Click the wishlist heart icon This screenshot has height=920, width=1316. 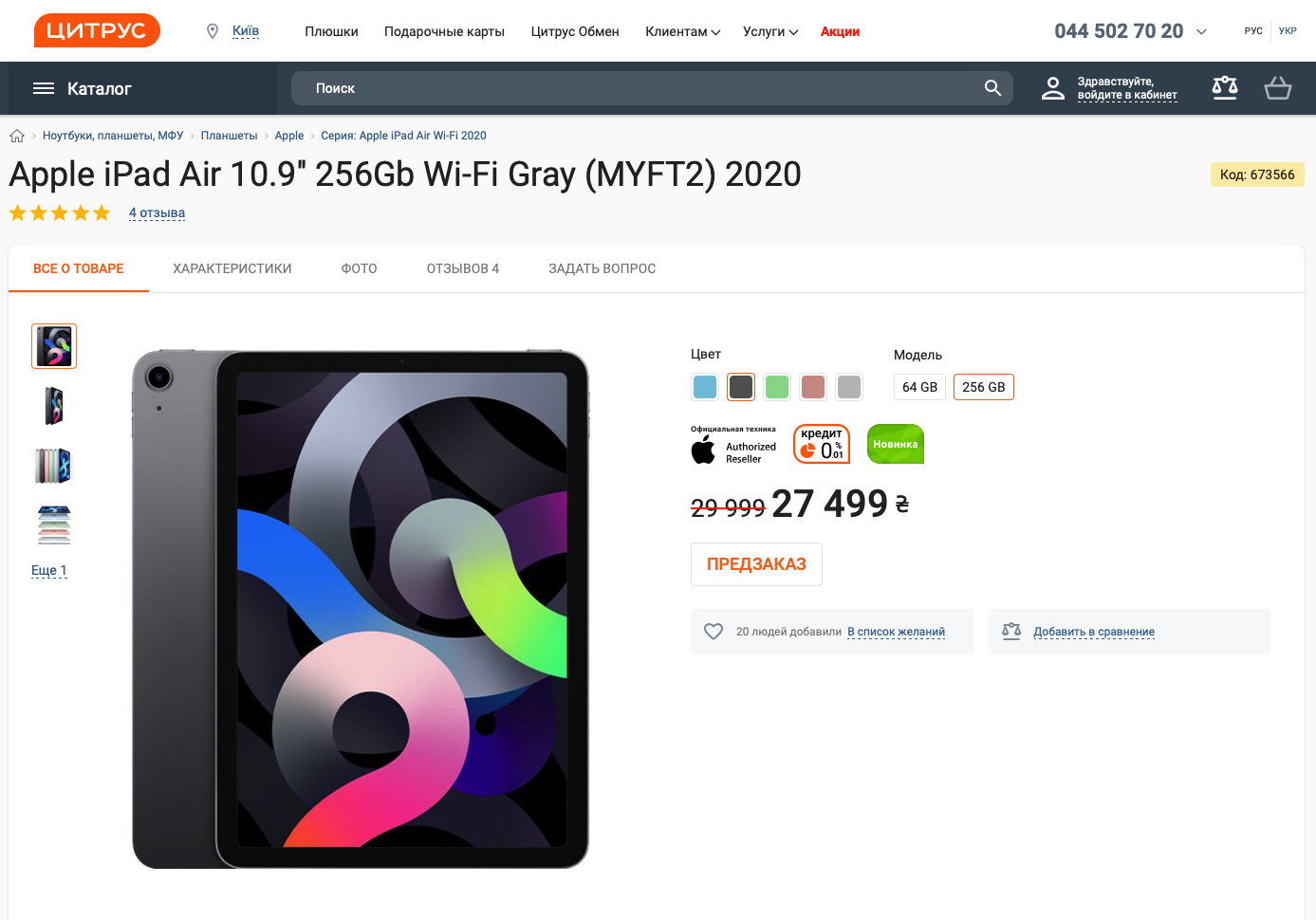[714, 632]
